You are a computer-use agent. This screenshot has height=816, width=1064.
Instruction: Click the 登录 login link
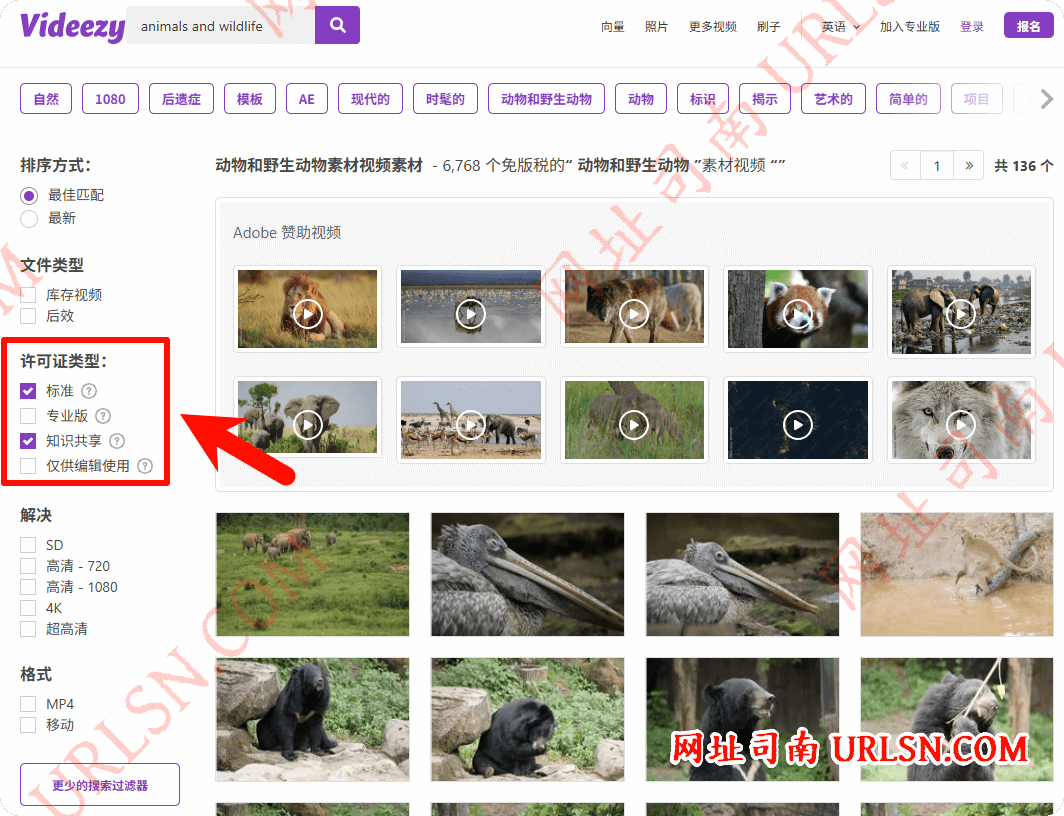point(972,27)
